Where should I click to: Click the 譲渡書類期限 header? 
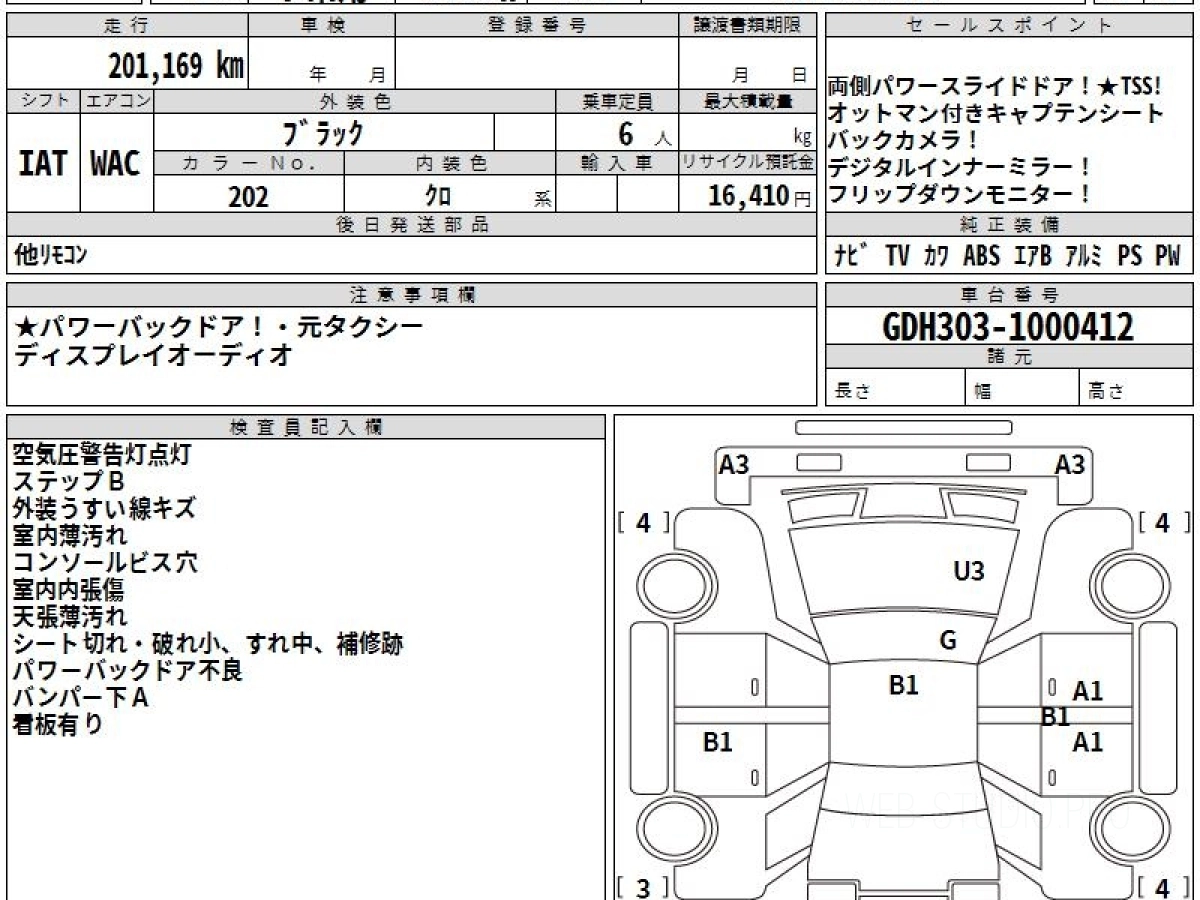pyautogui.click(x=748, y=26)
